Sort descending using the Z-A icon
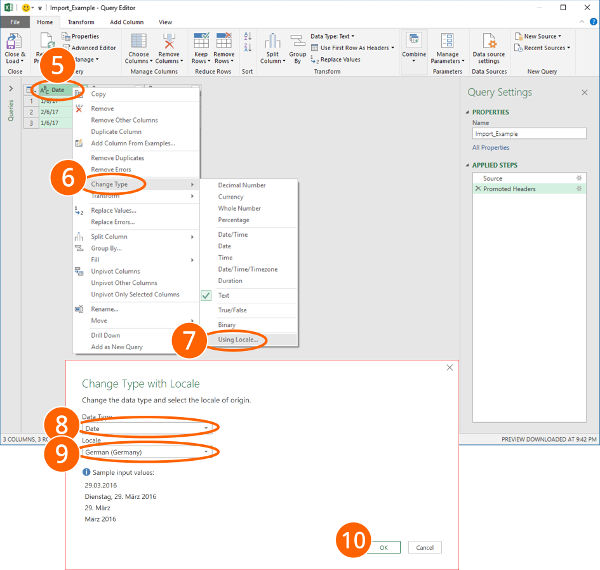 tap(248, 47)
